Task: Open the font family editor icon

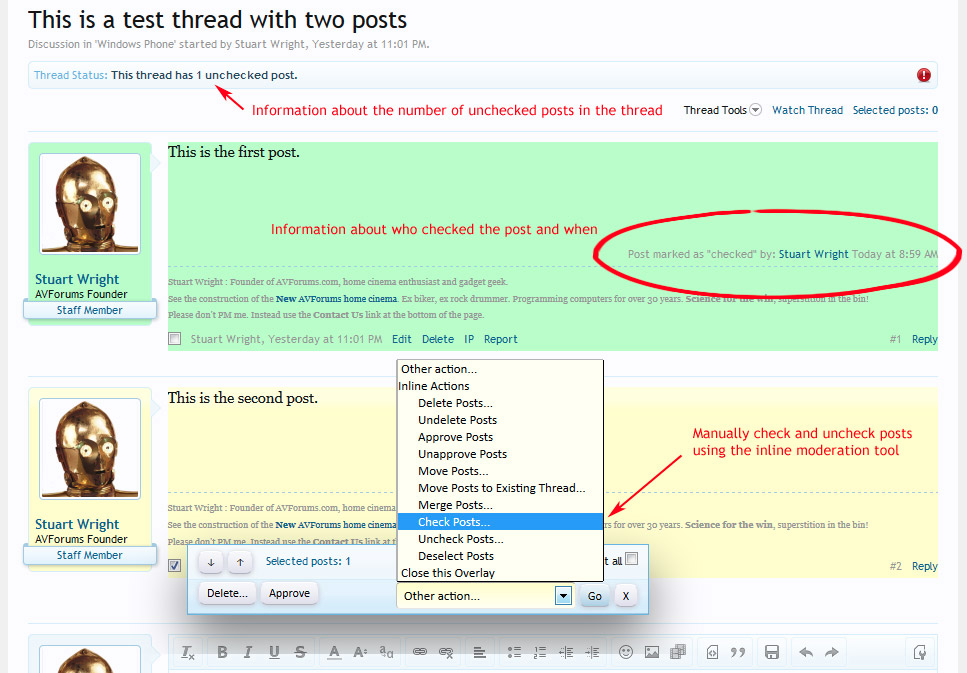Action: click(x=387, y=651)
